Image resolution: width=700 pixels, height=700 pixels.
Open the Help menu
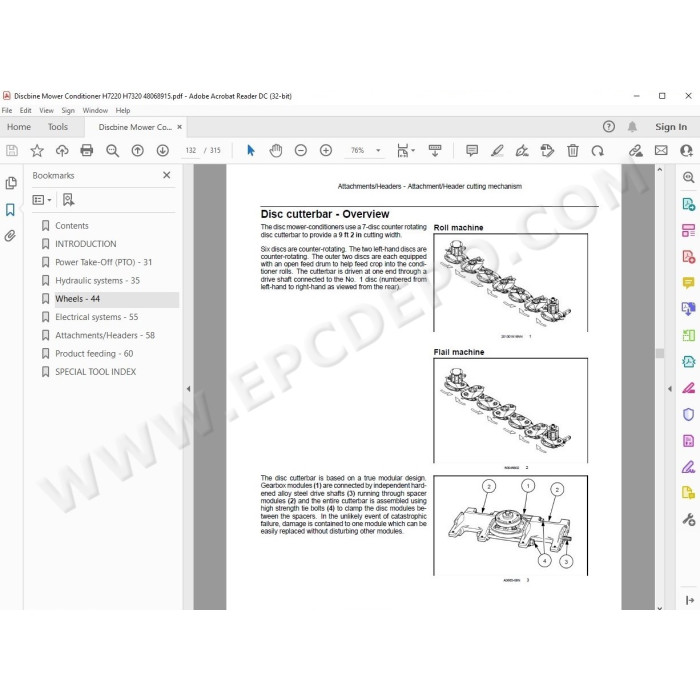(x=123, y=110)
